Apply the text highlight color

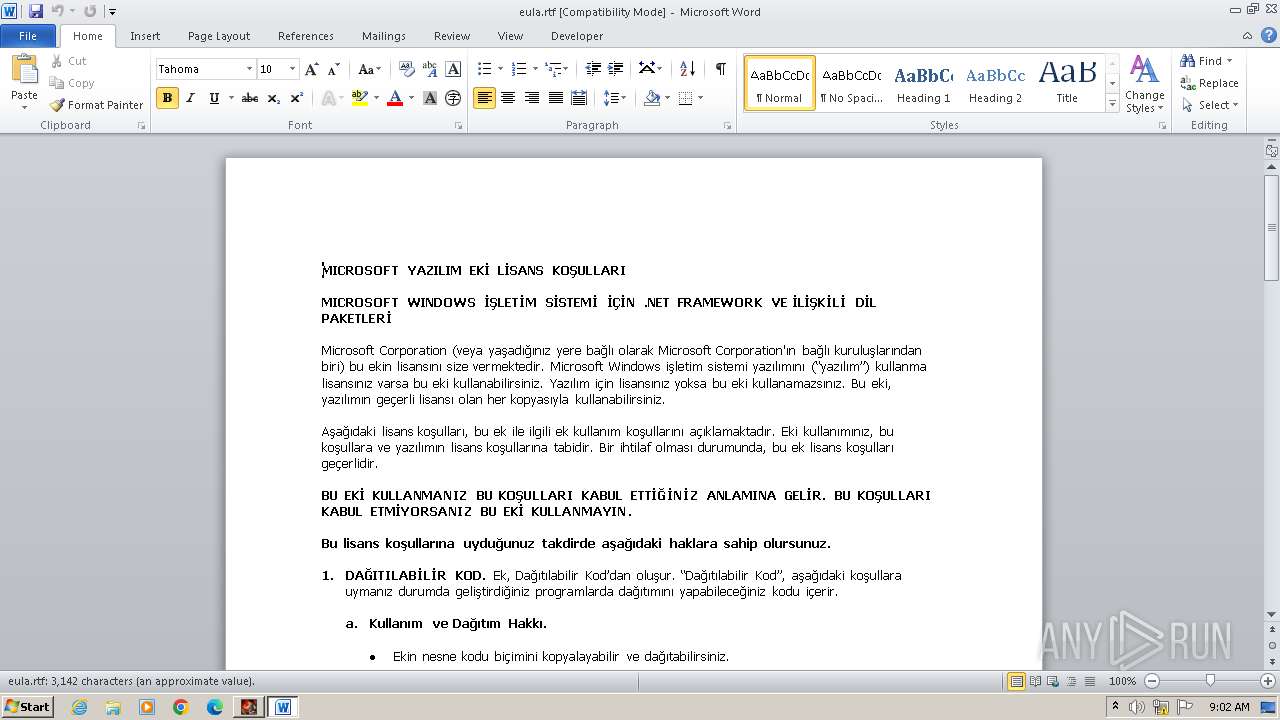click(360, 98)
